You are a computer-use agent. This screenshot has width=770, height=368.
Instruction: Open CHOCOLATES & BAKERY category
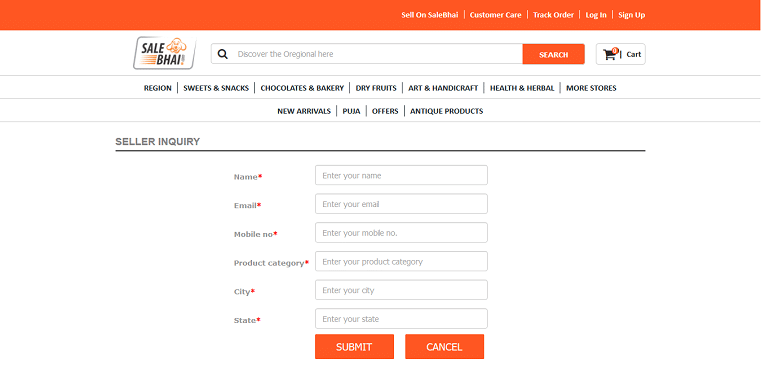coord(302,88)
